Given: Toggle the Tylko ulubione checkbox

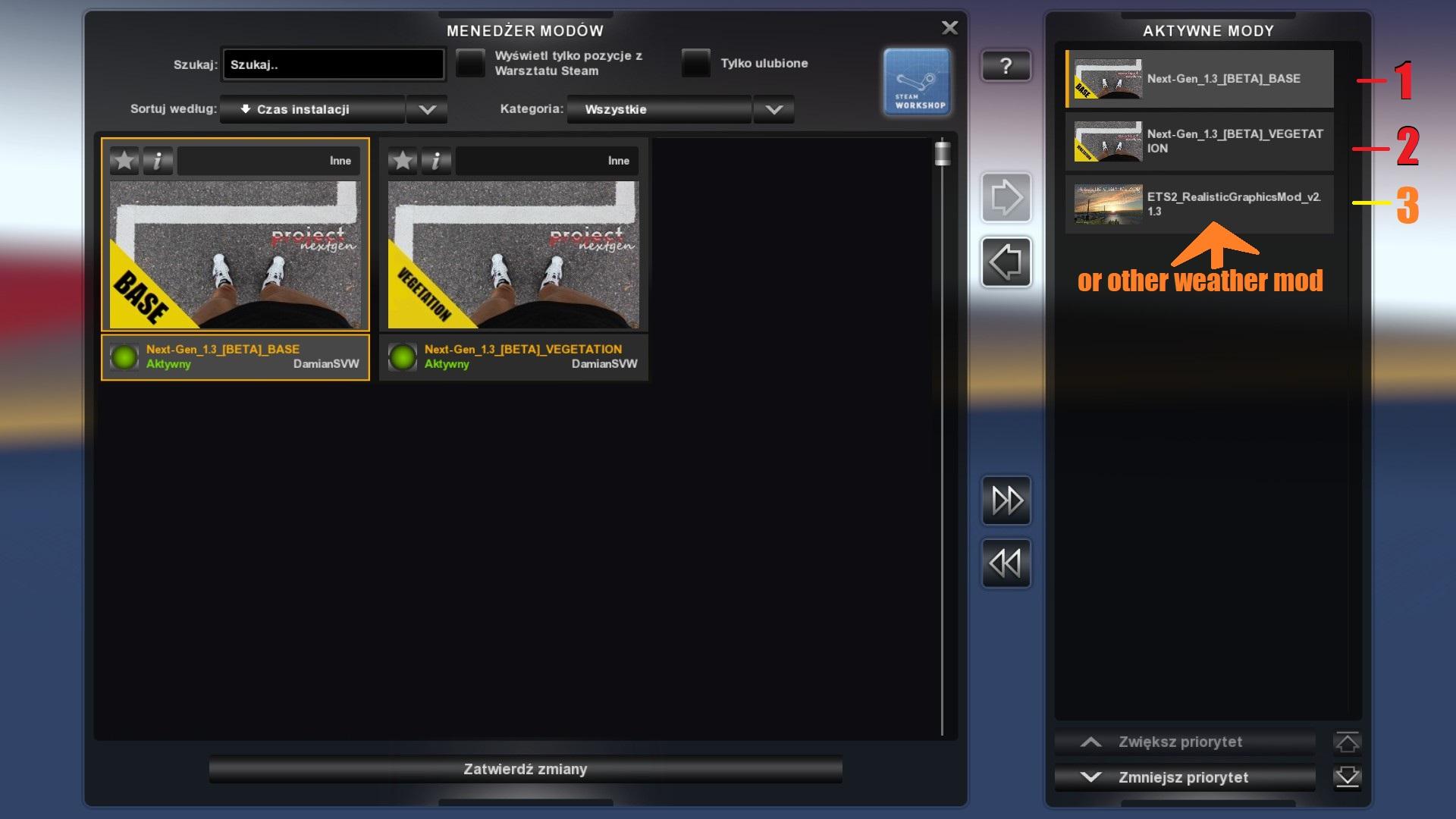Looking at the screenshot, I should tap(695, 63).
